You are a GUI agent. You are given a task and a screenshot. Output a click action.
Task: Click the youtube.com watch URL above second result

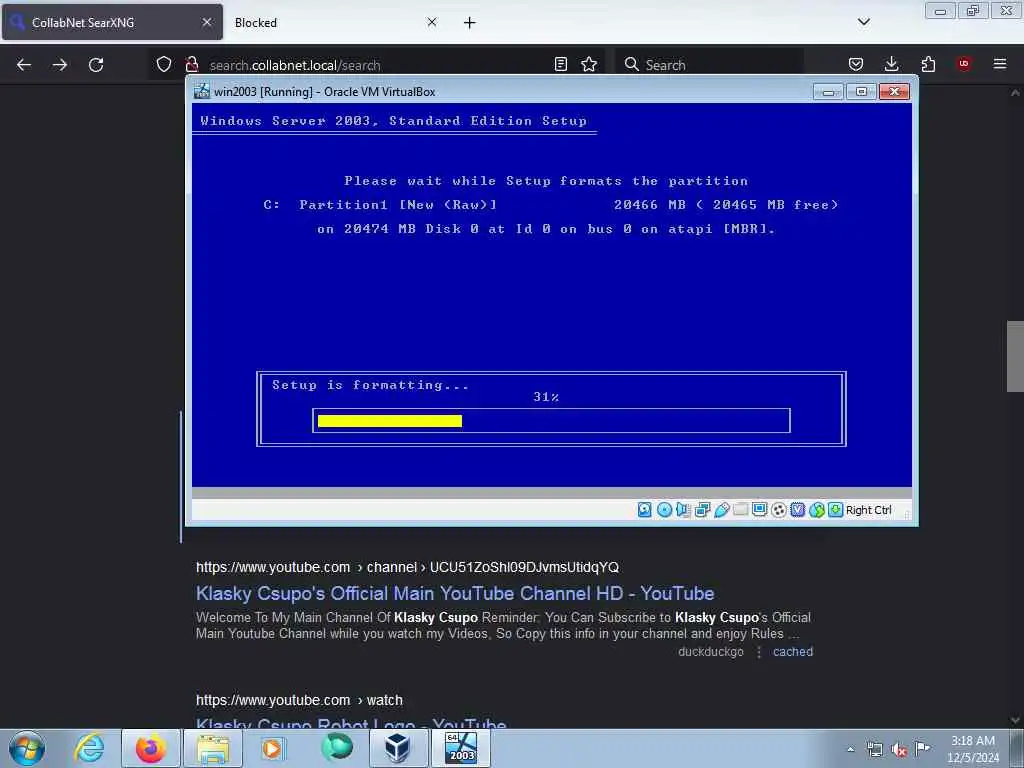[x=299, y=700]
